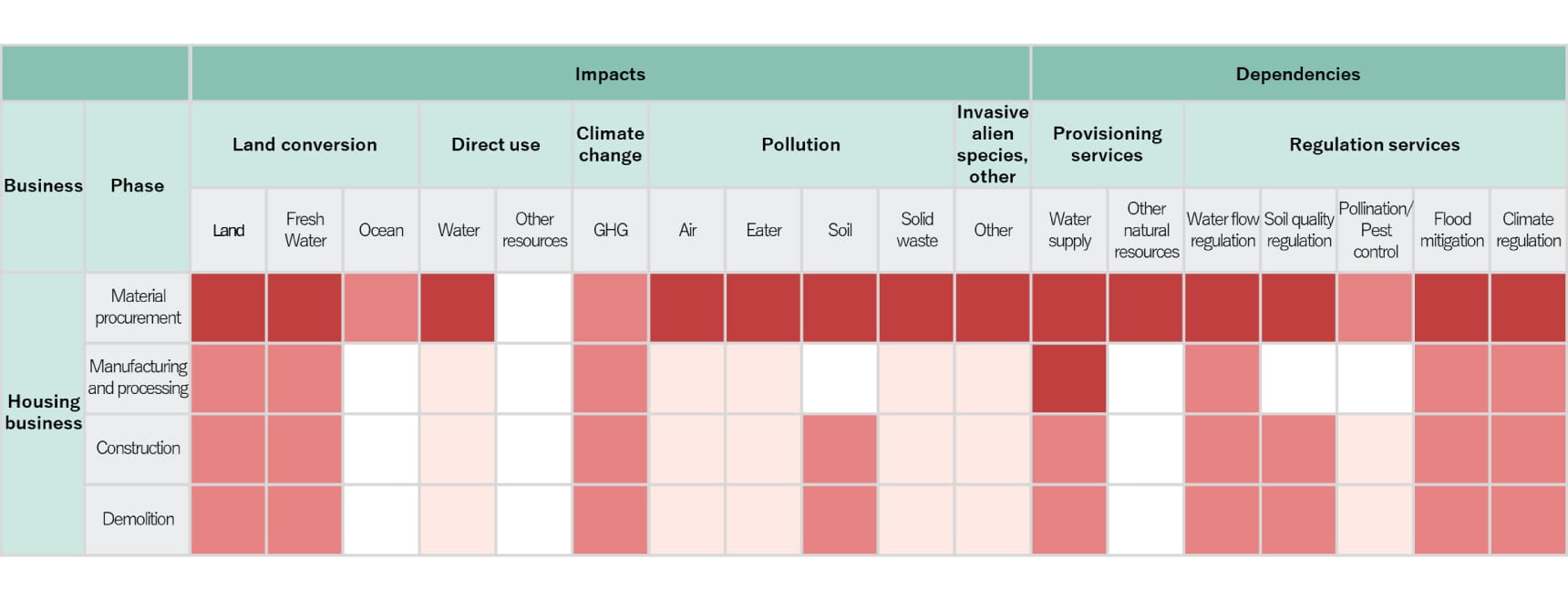Viewport: 1568px width, 602px height.
Task: Select the Dependencies header cell
Action: (1297, 74)
